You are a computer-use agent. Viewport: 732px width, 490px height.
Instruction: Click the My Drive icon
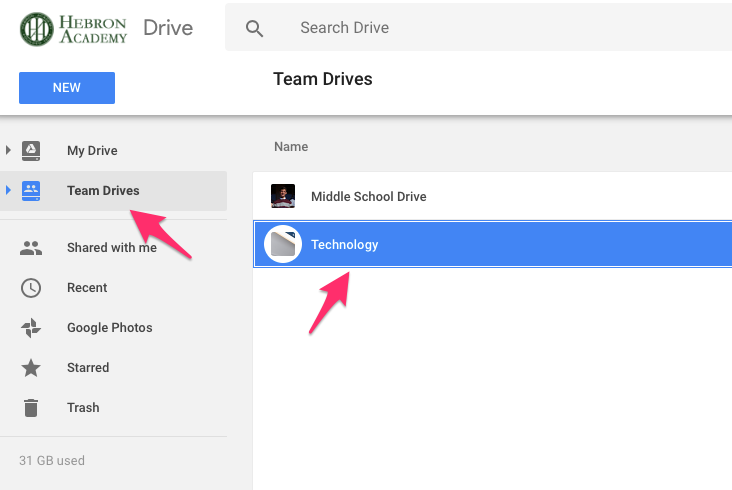[x=31, y=151]
